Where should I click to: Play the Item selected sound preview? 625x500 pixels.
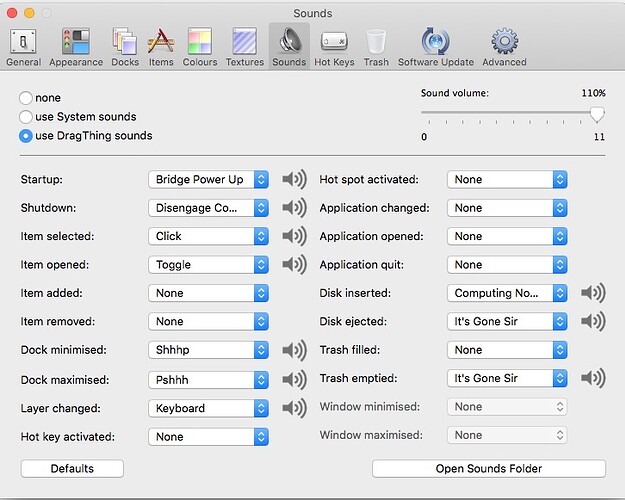tap(294, 236)
